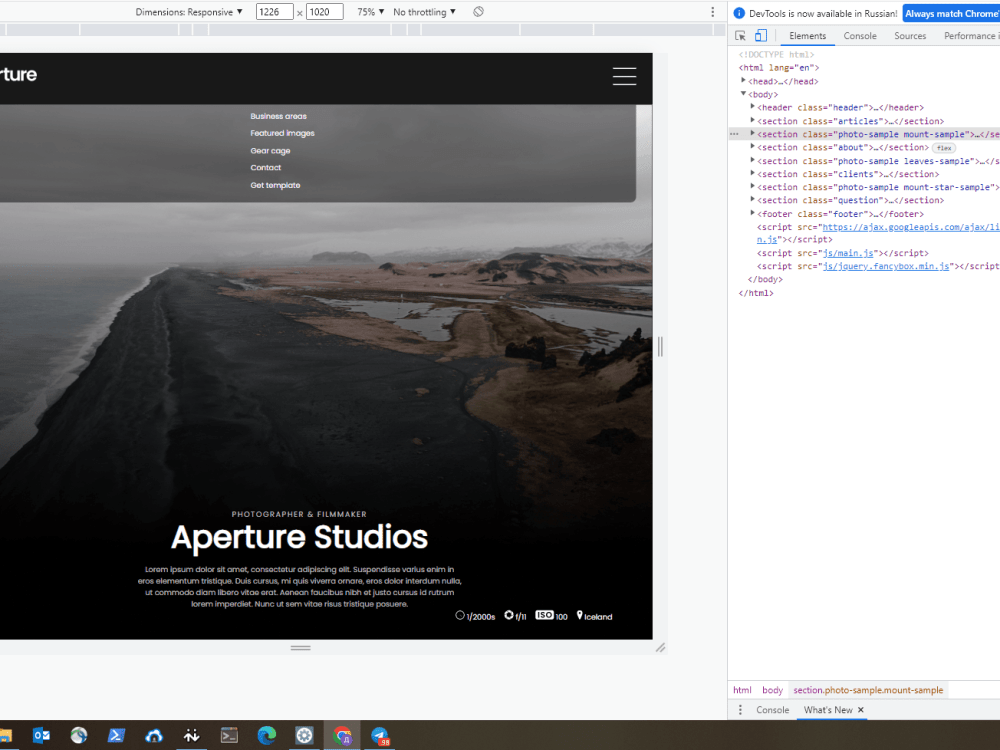The height and width of the screenshot is (750, 1000).
Task: Select section.photo-sample.mount-sample breadcrumb
Action: [868, 690]
